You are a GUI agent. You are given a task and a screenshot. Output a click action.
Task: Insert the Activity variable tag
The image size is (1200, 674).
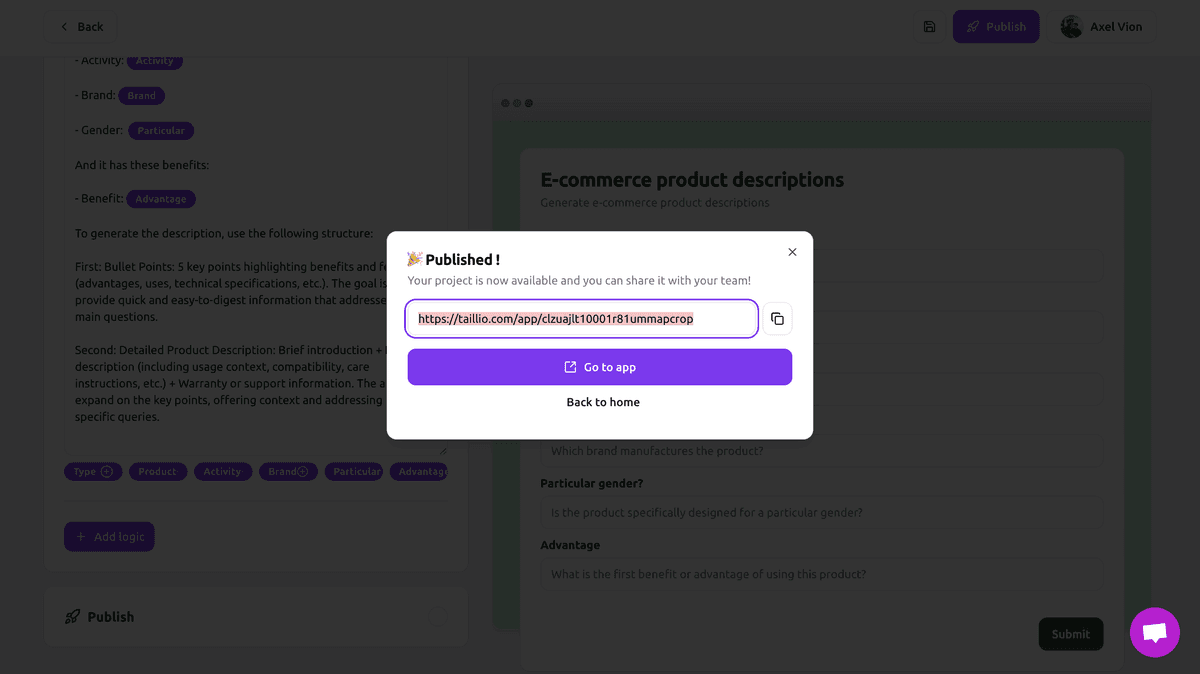[x=222, y=471]
